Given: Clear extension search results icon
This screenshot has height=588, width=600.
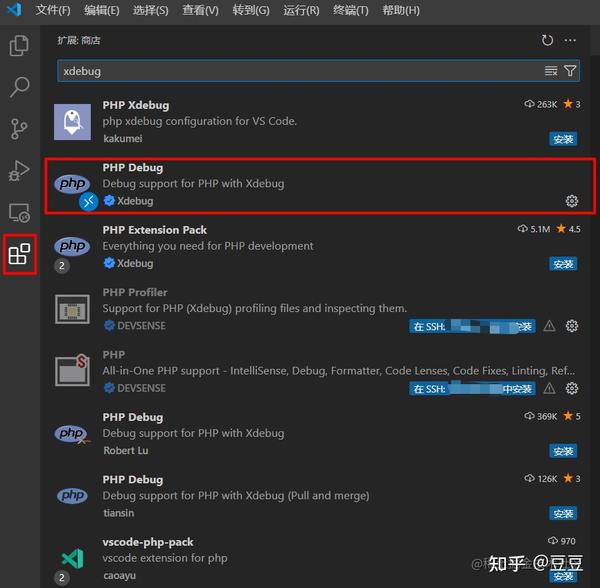Looking at the screenshot, I should click(551, 71).
